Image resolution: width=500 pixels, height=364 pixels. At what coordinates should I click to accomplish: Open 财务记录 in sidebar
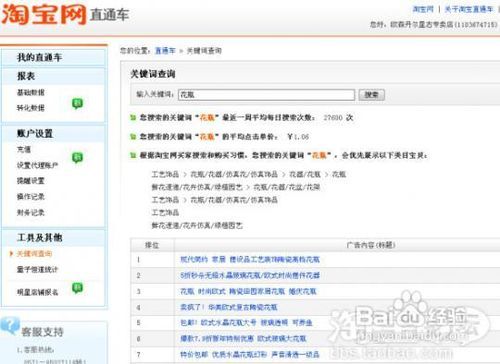tap(31, 212)
